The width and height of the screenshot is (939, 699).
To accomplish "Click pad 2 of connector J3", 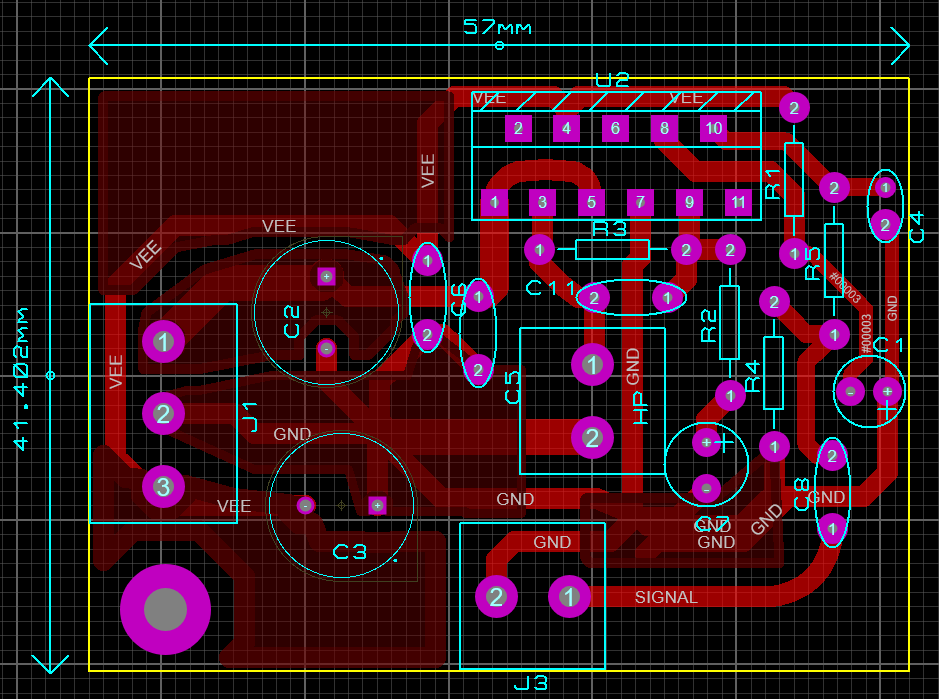I will pos(496,597).
